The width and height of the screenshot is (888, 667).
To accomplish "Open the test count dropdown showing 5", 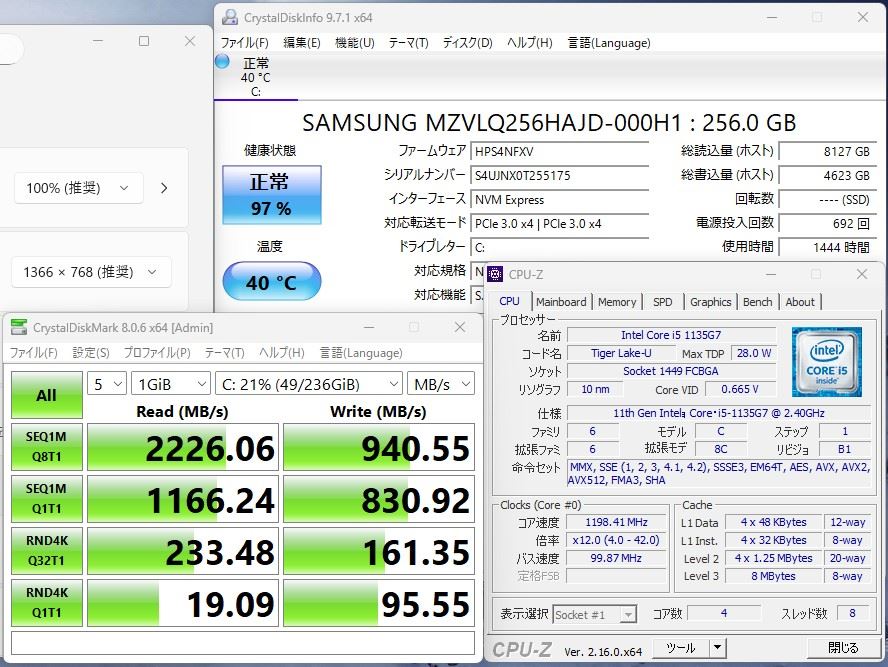I will tap(107, 384).
